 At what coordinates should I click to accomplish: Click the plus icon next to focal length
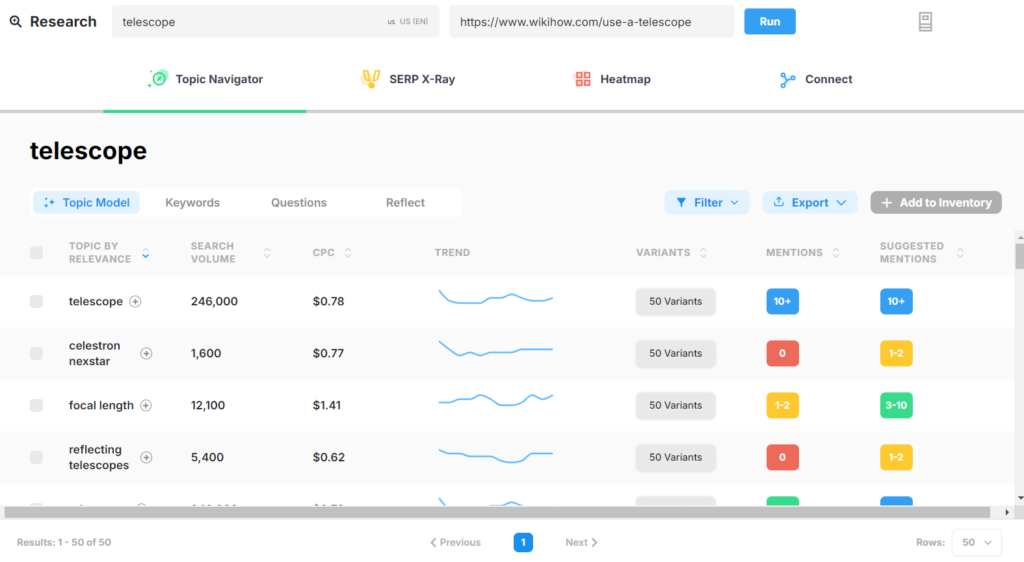tap(146, 405)
